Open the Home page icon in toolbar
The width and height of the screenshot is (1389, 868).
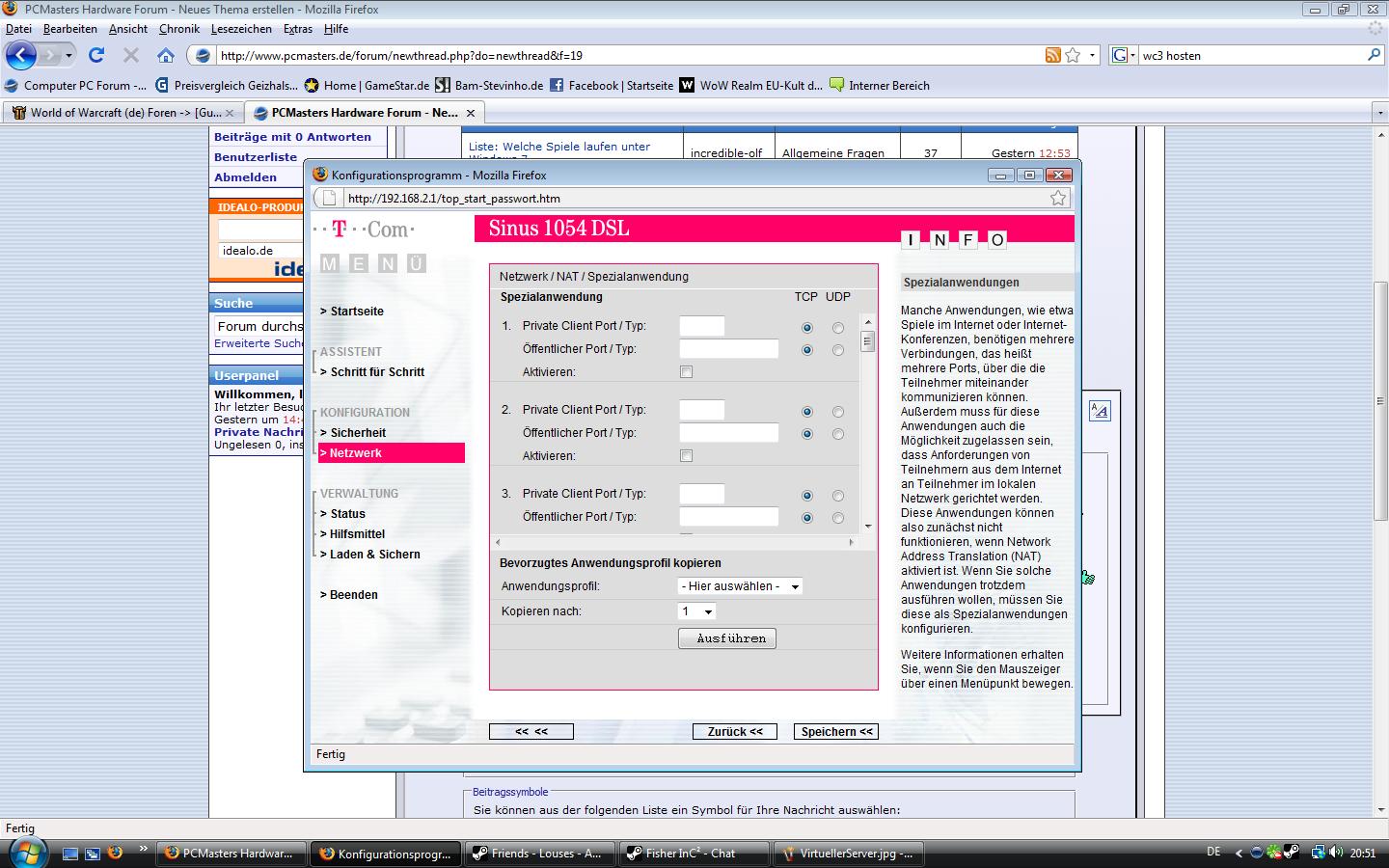pyautogui.click(x=166, y=55)
